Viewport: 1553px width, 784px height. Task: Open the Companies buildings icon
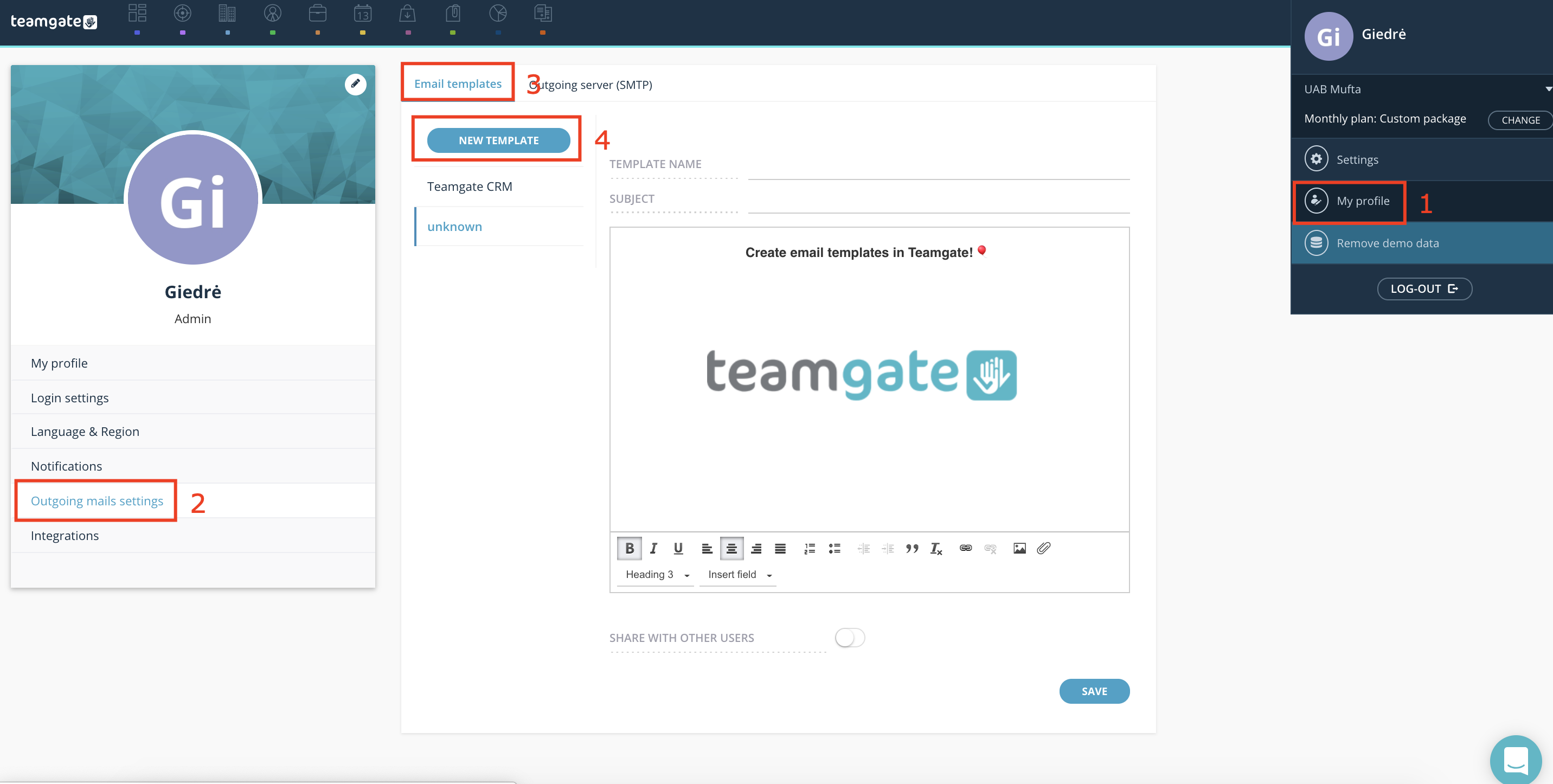click(x=227, y=13)
